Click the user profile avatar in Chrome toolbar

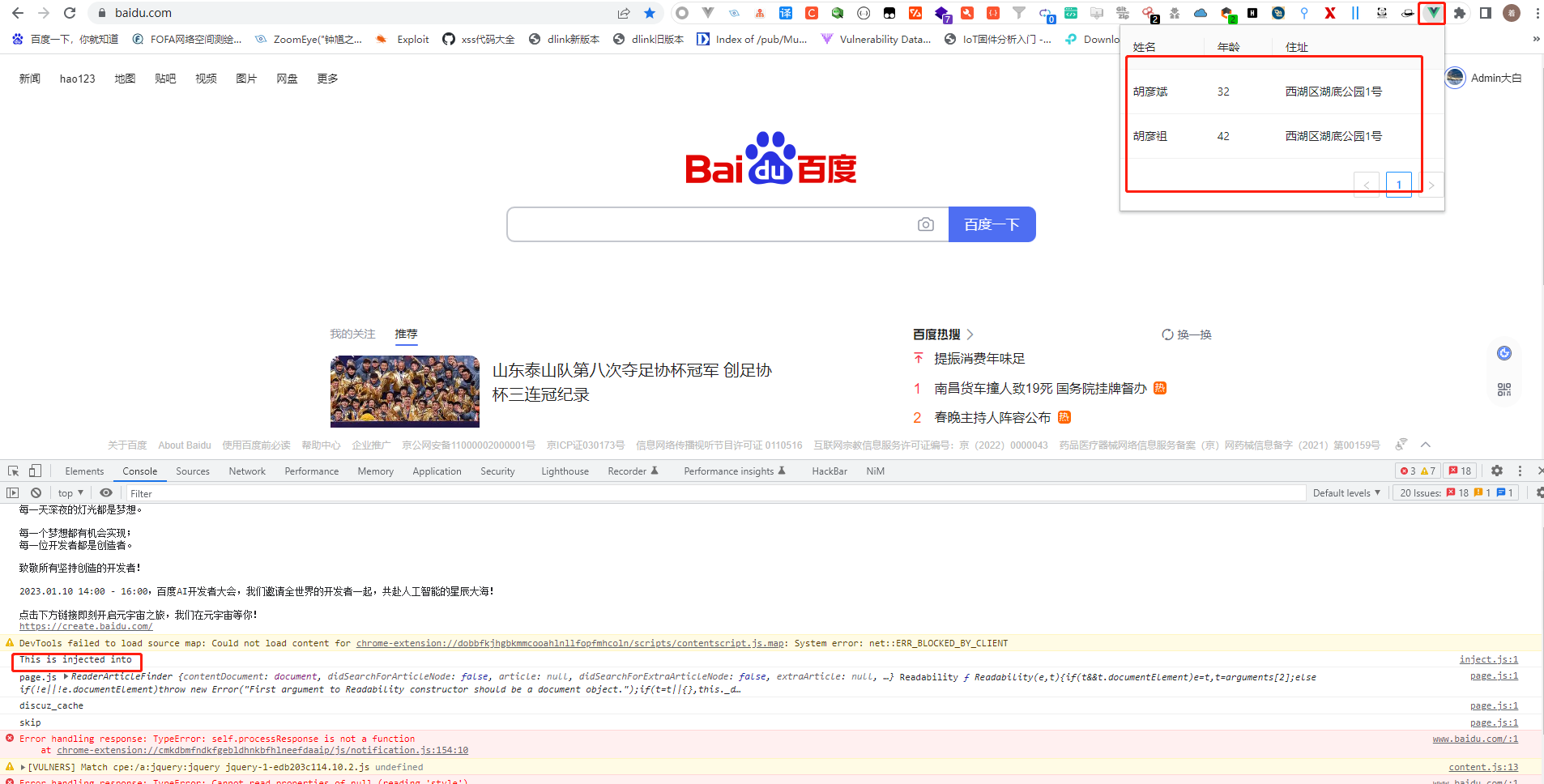click(1512, 13)
